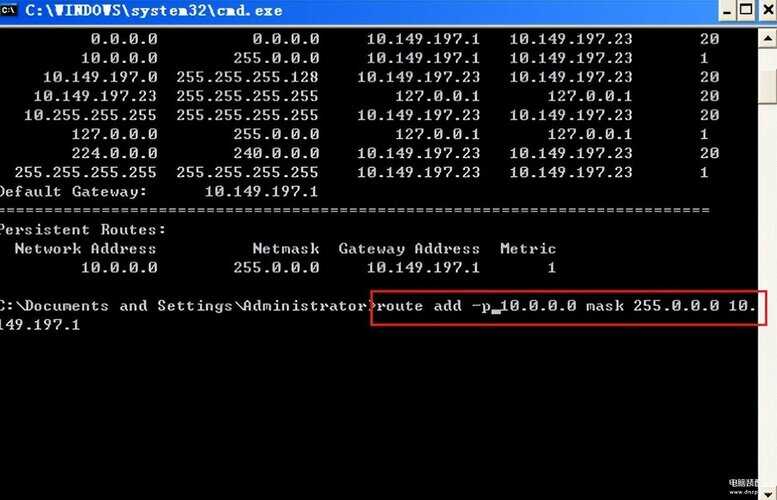Screen dimensions: 777x500
Task: Click 0.0.0.0 destination in the first row
Action: [x=124, y=39]
